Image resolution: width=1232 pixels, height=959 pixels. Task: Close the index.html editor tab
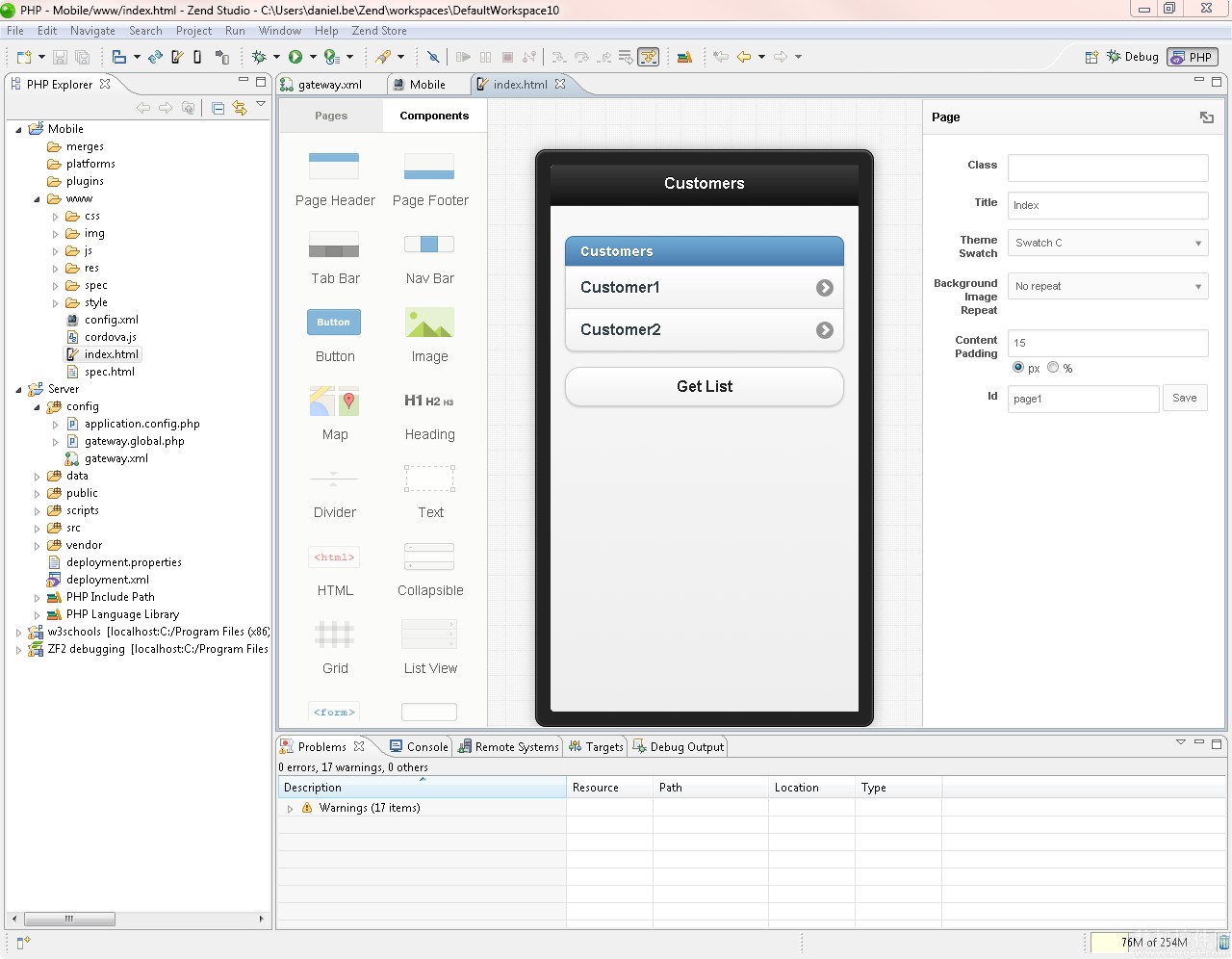tap(560, 84)
